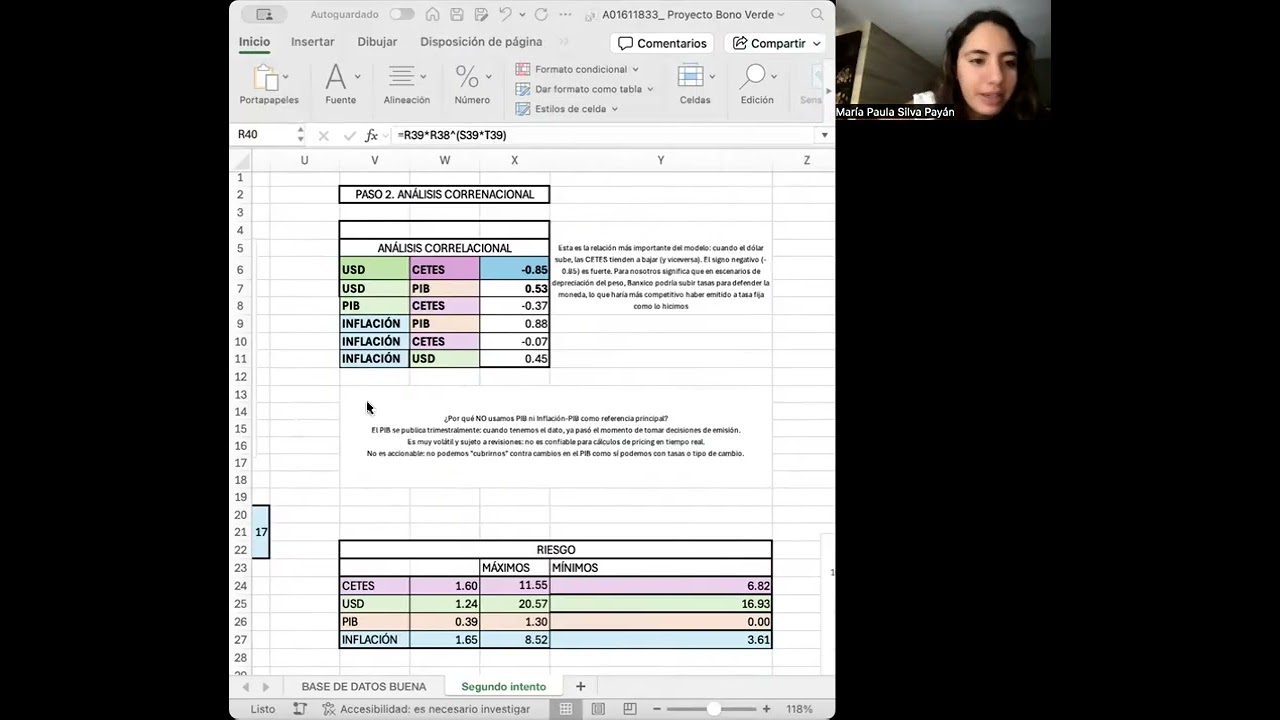The width and height of the screenshot is (1280, 720).
Task: Open the Undo history dropdown arrow
Action: pyautogui.click(x=521, y=15)
